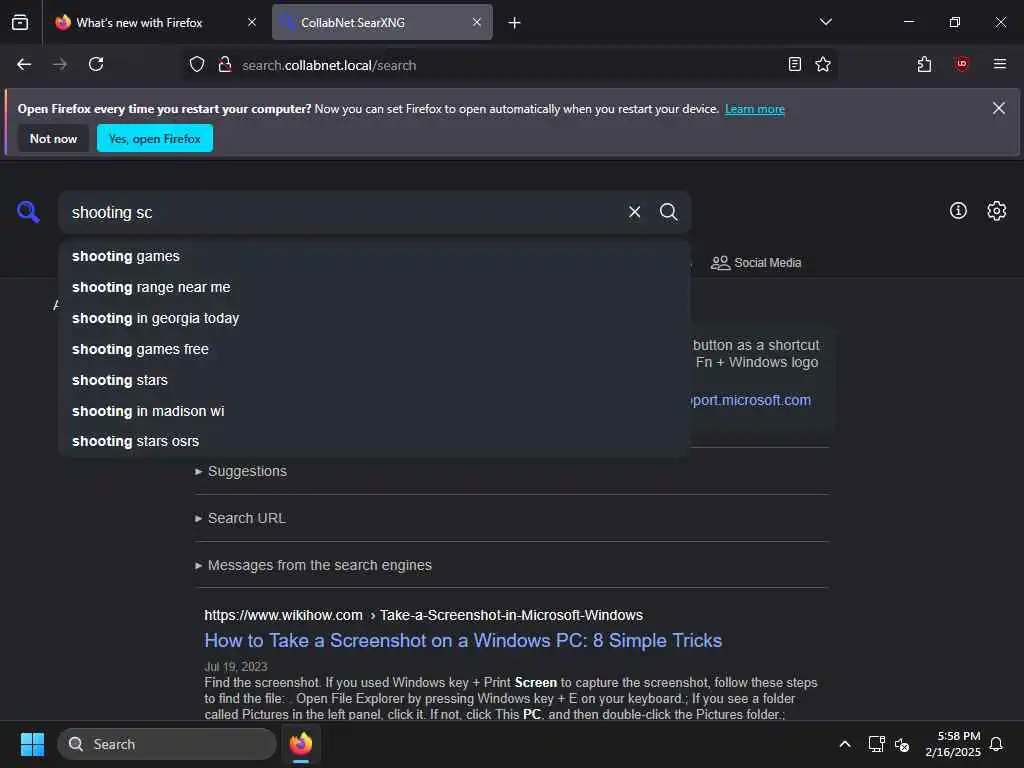Open notifications bell in taskbar
1024x768 pixels.
point(996,744)
